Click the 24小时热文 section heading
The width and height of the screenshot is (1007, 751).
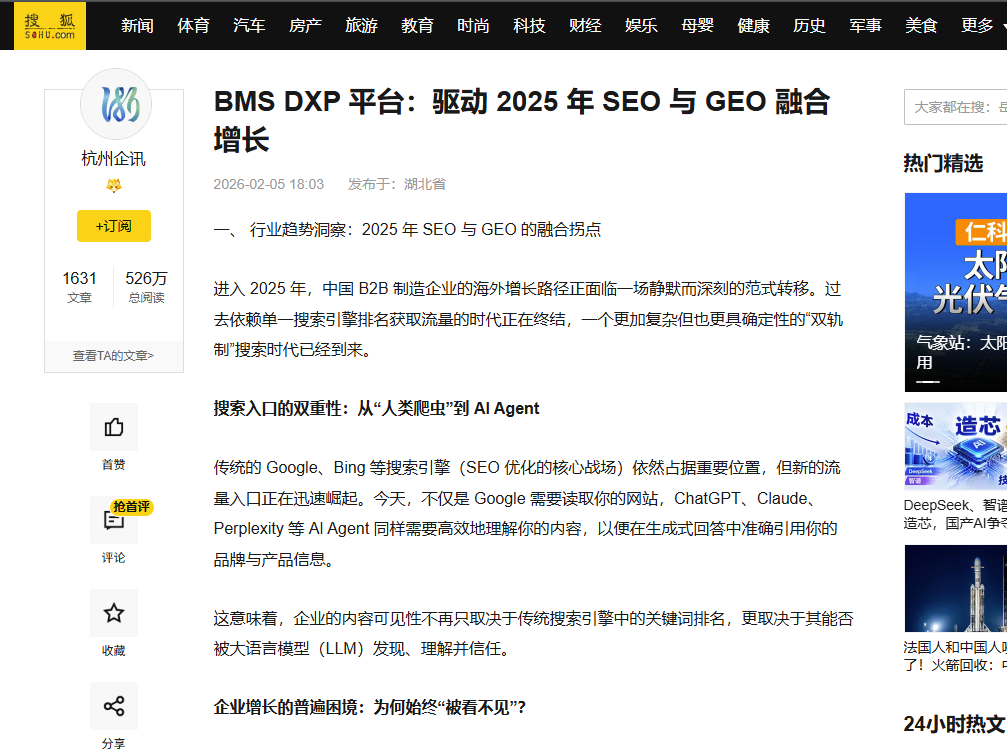point(954,724)
